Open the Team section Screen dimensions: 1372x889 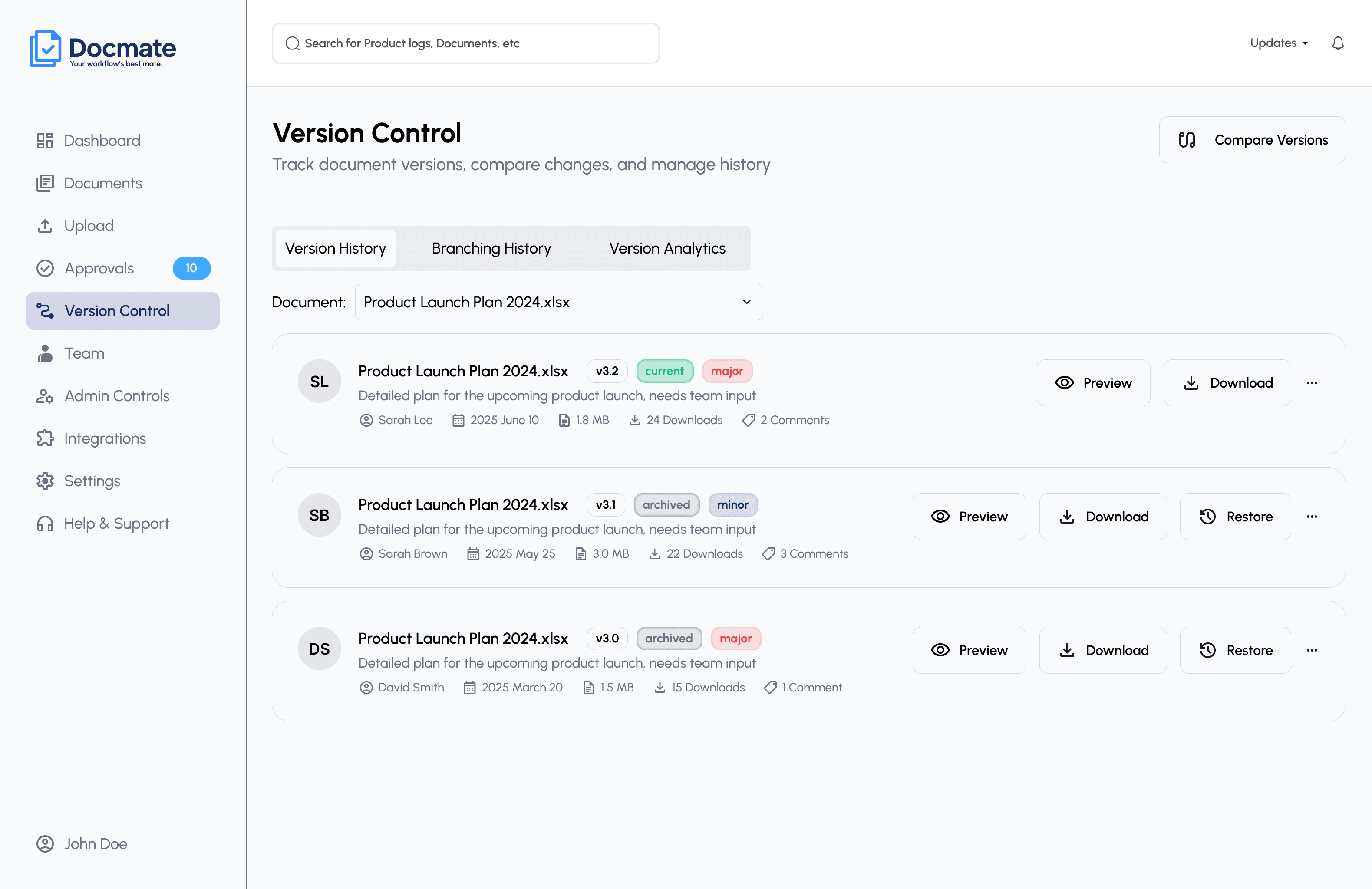point(123,353)
